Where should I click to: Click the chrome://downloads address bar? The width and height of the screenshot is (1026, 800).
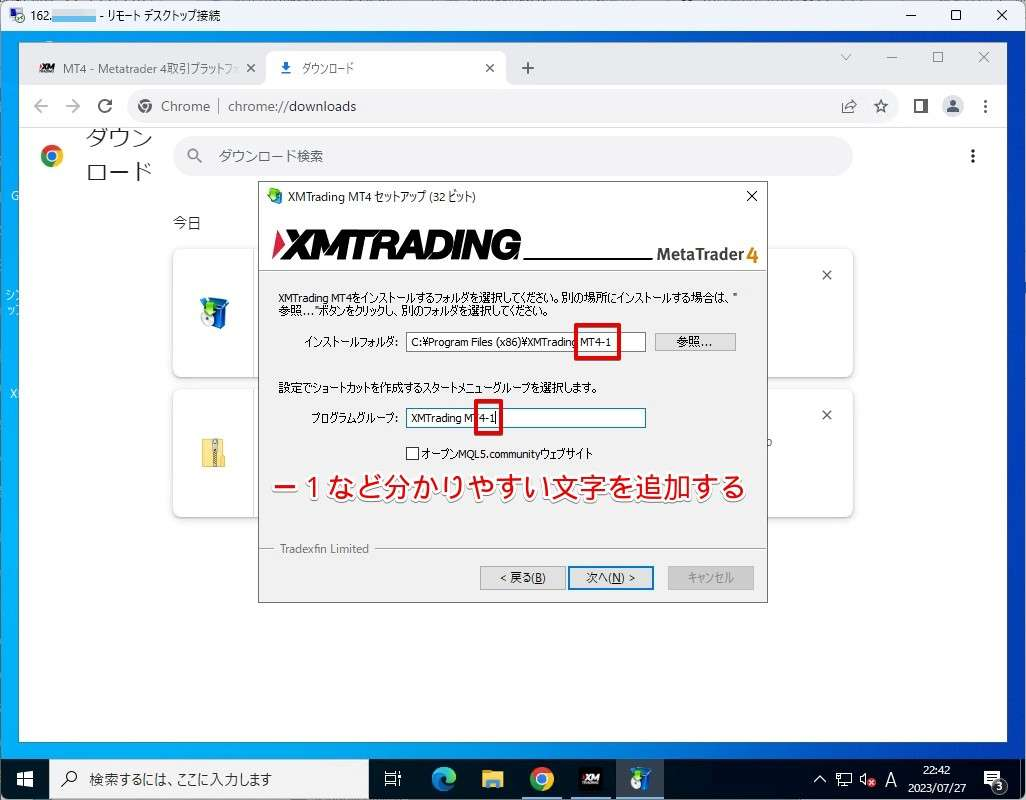pyautogui.click(x=510, y=106)
